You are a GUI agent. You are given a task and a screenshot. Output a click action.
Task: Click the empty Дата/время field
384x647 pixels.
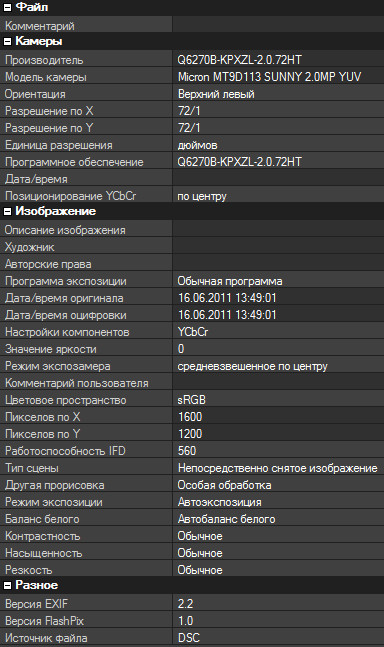[x=278, y=179]
